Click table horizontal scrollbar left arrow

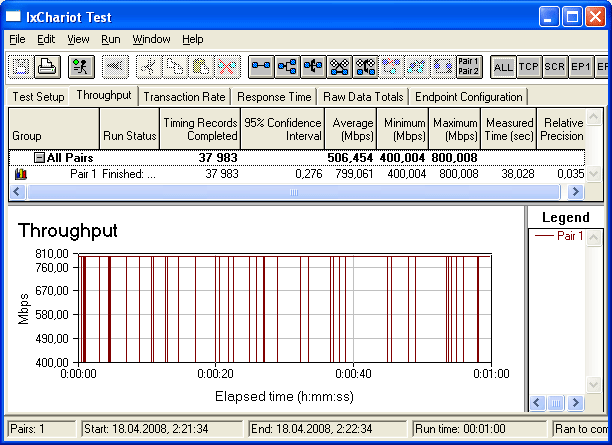(17, 192)
